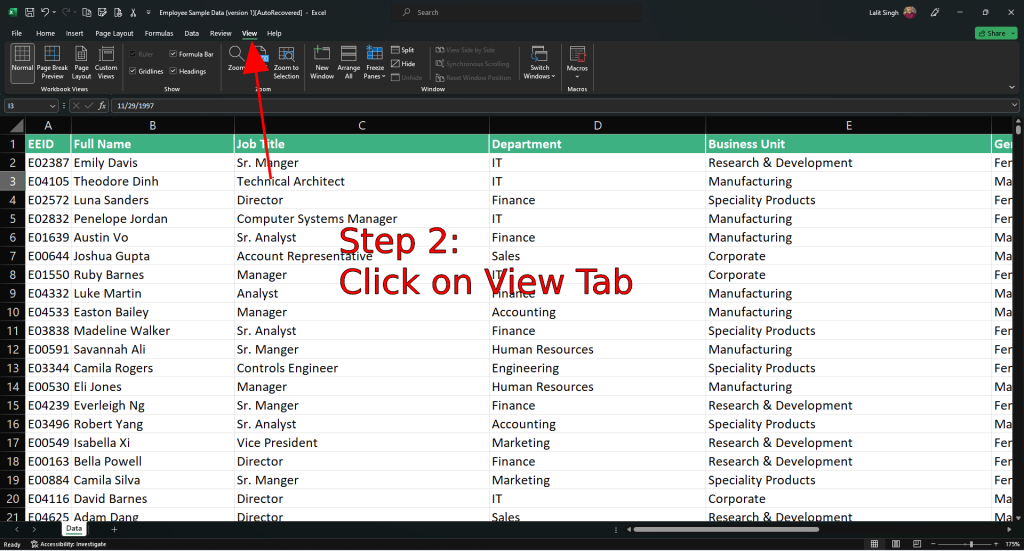Click the Split window button

point(403,50)
